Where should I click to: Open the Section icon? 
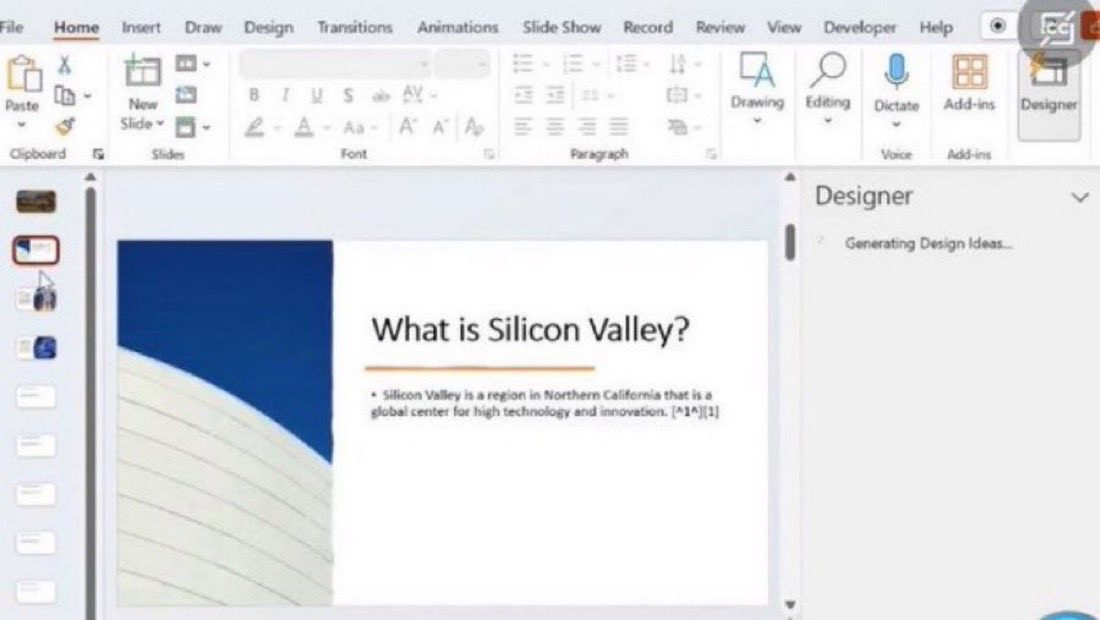[x=186, y=127]
